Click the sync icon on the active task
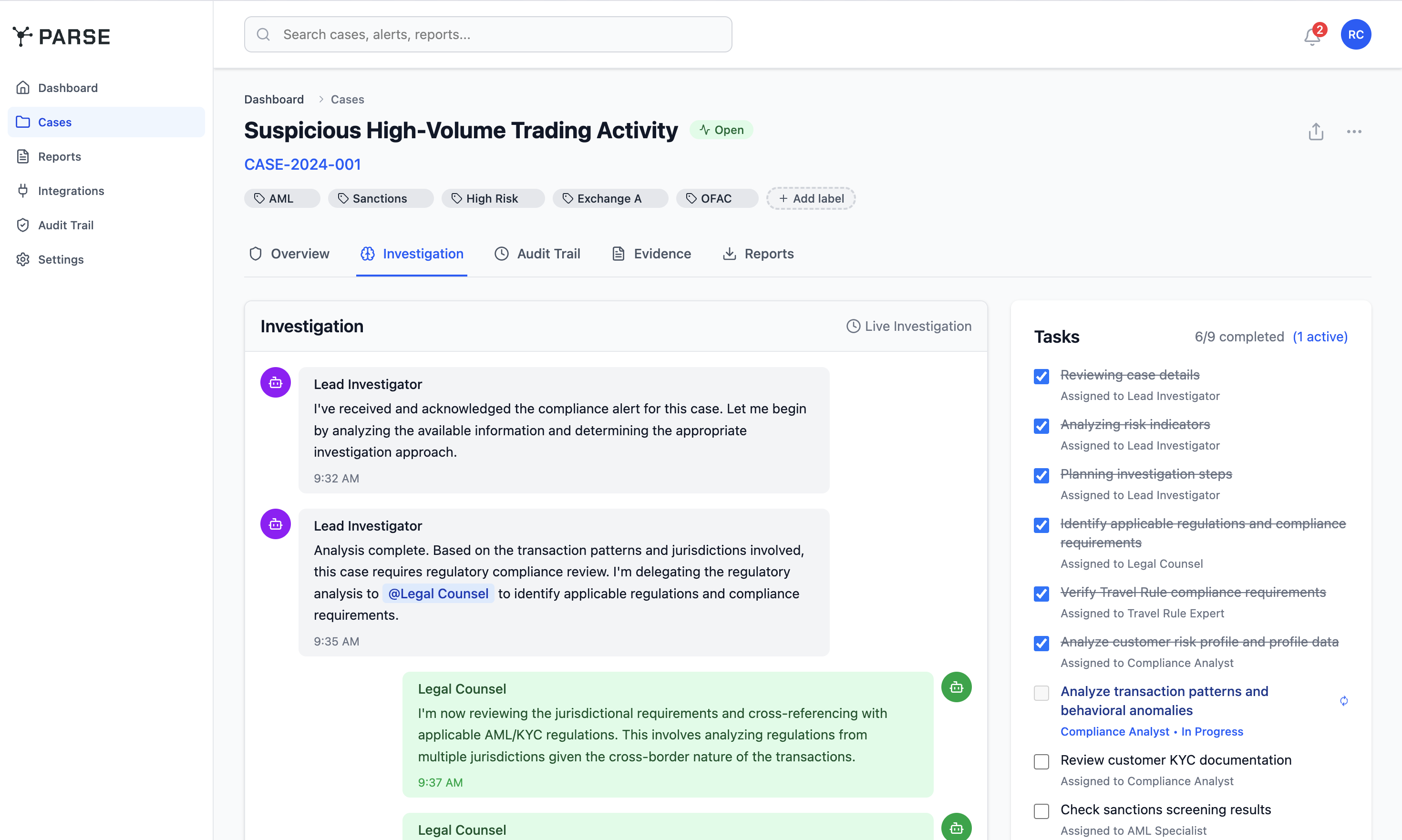The image size is (1402, 840). 1344,701
